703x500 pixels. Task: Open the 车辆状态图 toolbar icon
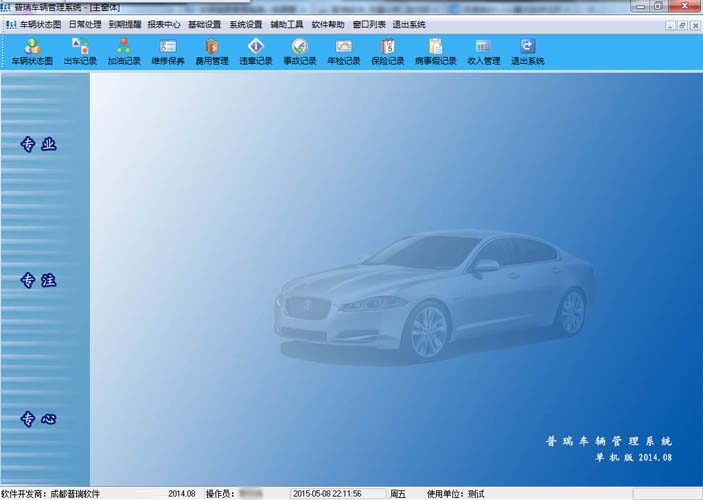[32, 51]
